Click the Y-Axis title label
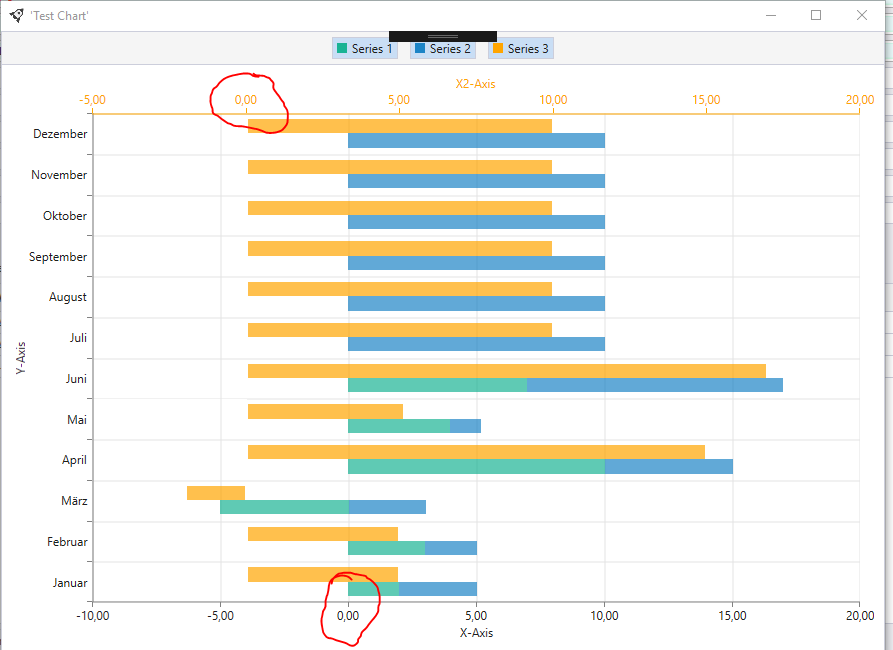Viewport: 893px width, 650px height. (x=21, y=358)
